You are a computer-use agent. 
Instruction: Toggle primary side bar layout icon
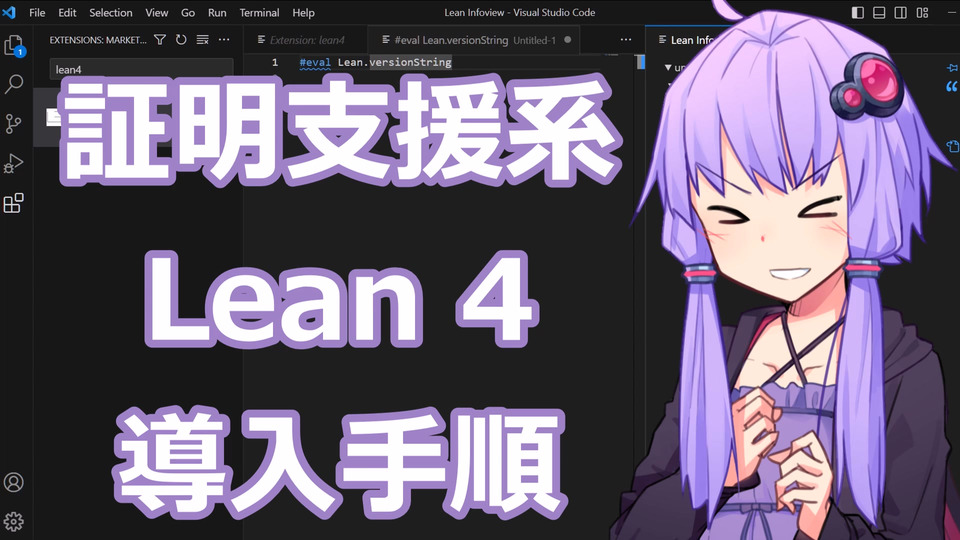coord(858,12)
